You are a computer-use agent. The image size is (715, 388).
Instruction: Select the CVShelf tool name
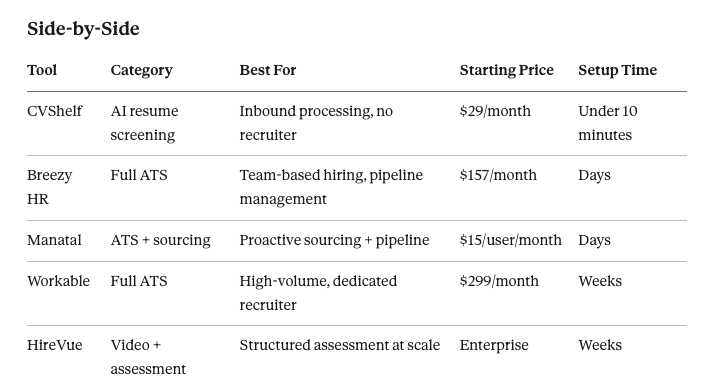(x=54, y=111)
